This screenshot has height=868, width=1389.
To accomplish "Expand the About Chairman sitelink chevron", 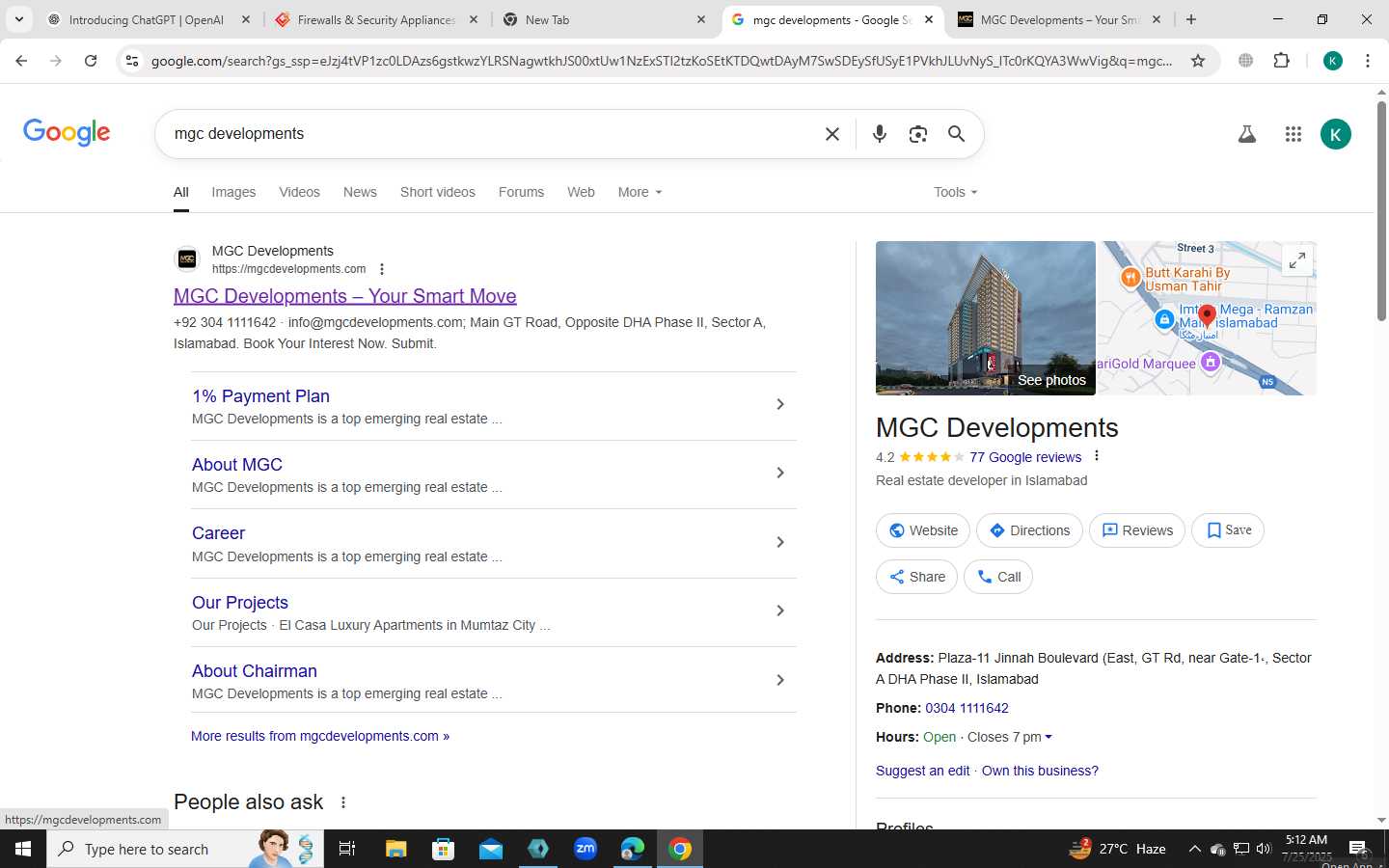I will [780, 680].
